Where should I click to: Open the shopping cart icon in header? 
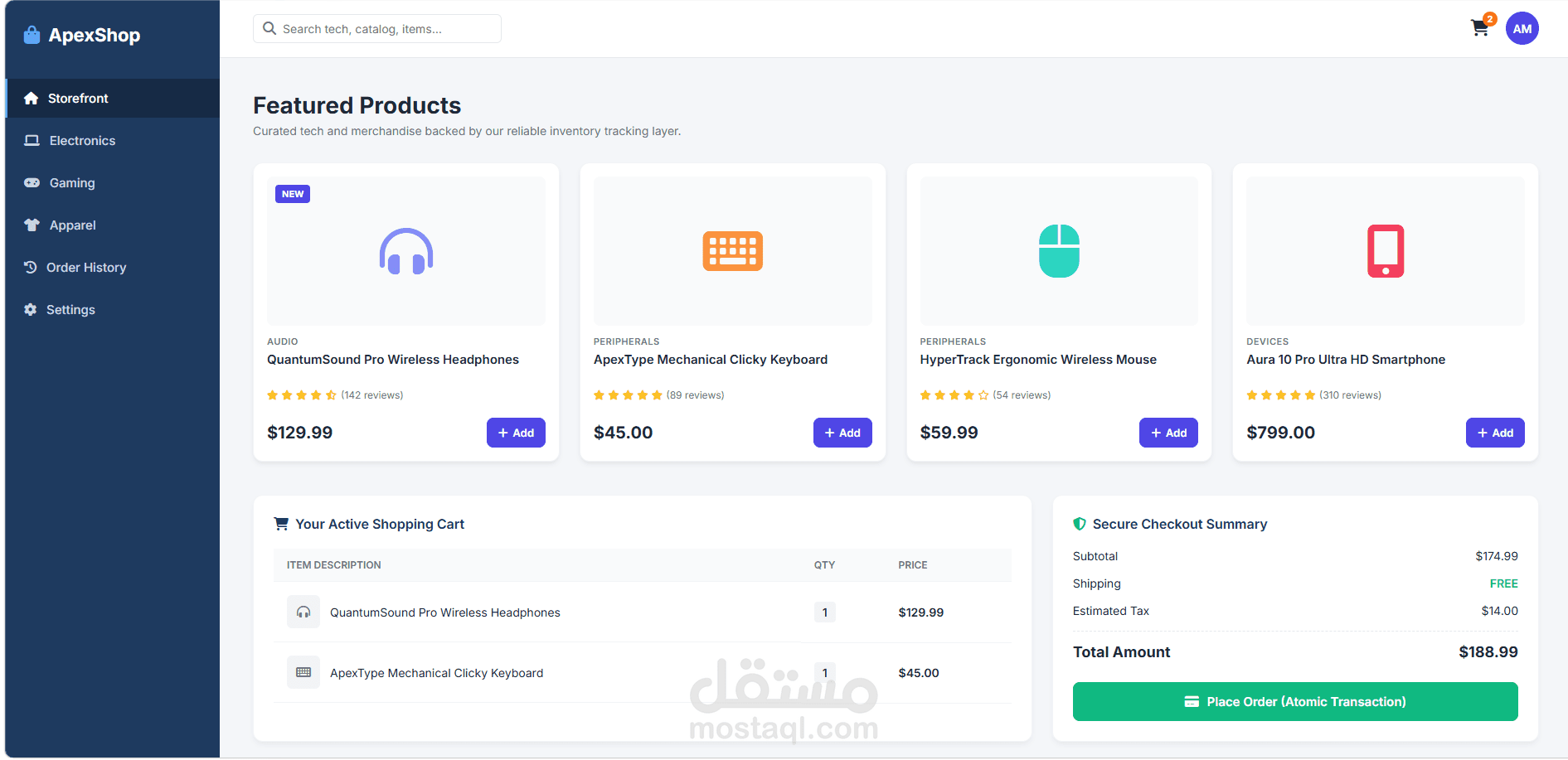coord(1479,28)
